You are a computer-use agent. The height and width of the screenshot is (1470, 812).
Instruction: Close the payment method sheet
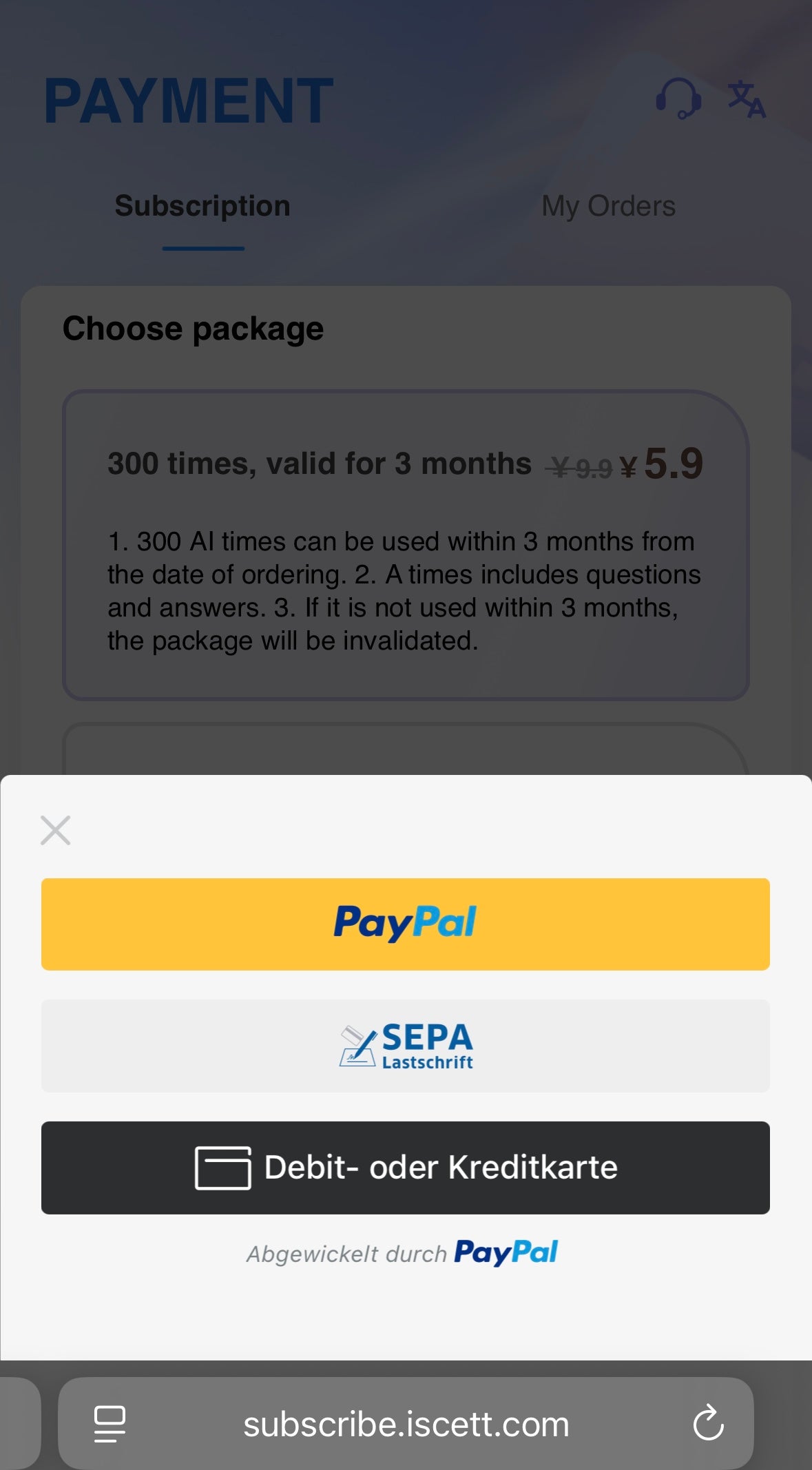(56, 830)
